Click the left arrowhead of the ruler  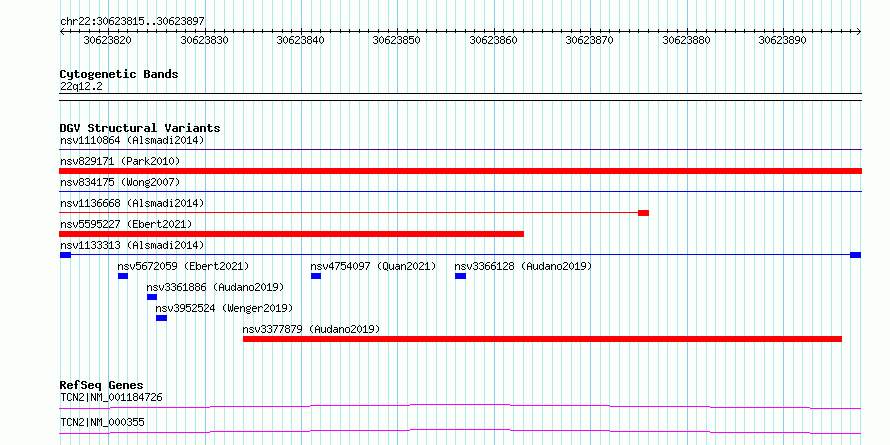tap(62, 32)
